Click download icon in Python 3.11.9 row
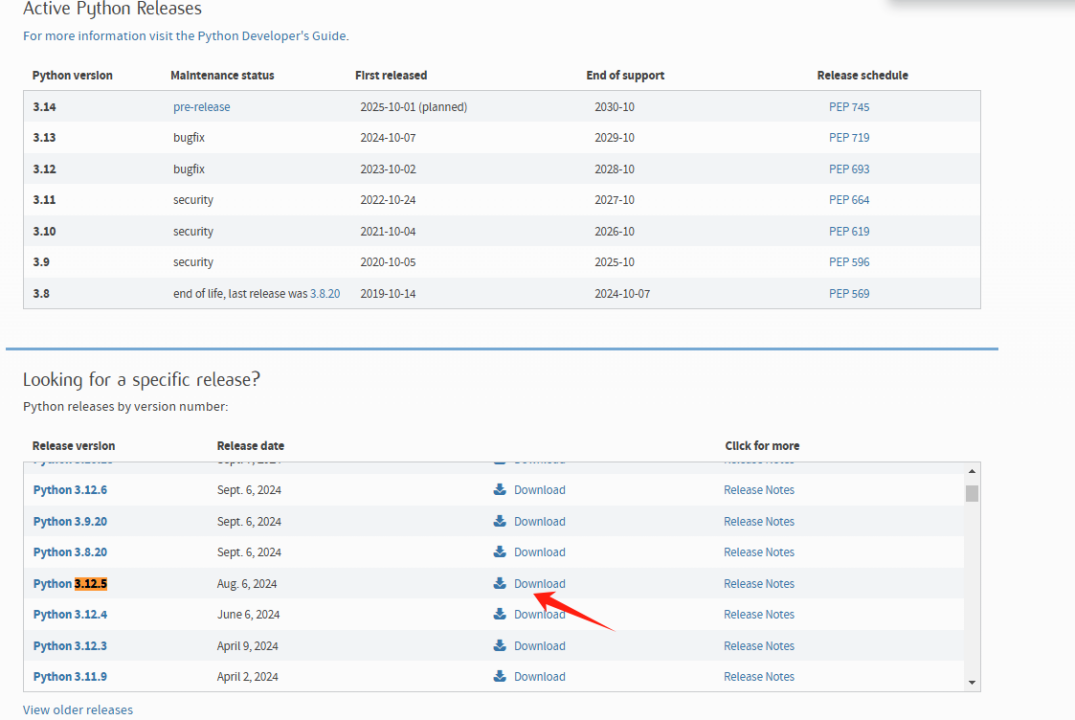Image resolution: width=1075 pixels, height=720 pixels. coord(500,677)
